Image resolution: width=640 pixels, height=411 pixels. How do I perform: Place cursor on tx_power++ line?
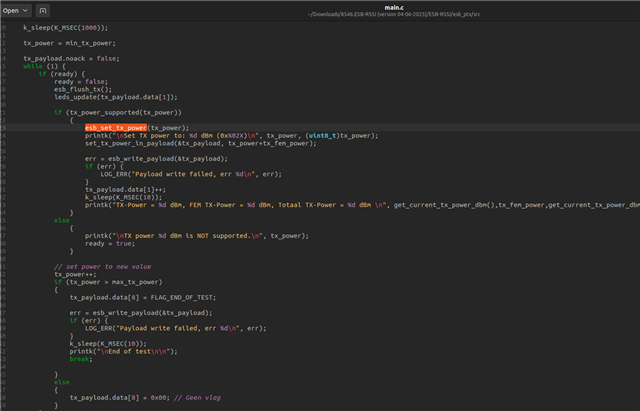pyautogui.click(x=75, y=275)
